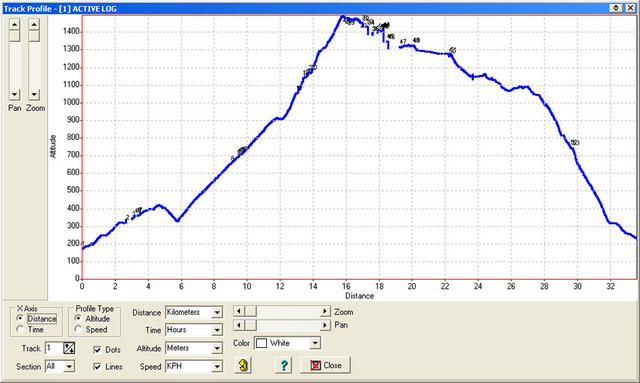
Task: Click the horizontal Pan slider thumb
Action: point(251,325)
